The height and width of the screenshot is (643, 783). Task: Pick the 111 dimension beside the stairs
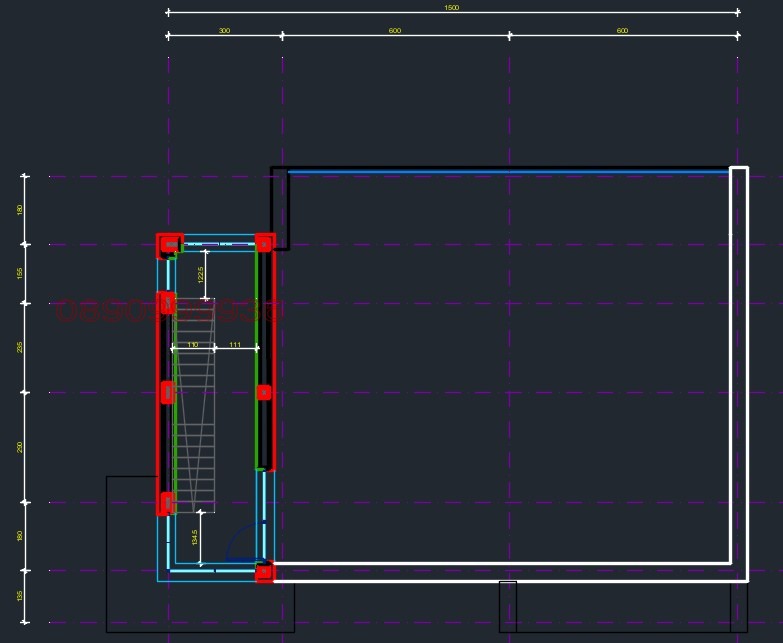point(235,344)
